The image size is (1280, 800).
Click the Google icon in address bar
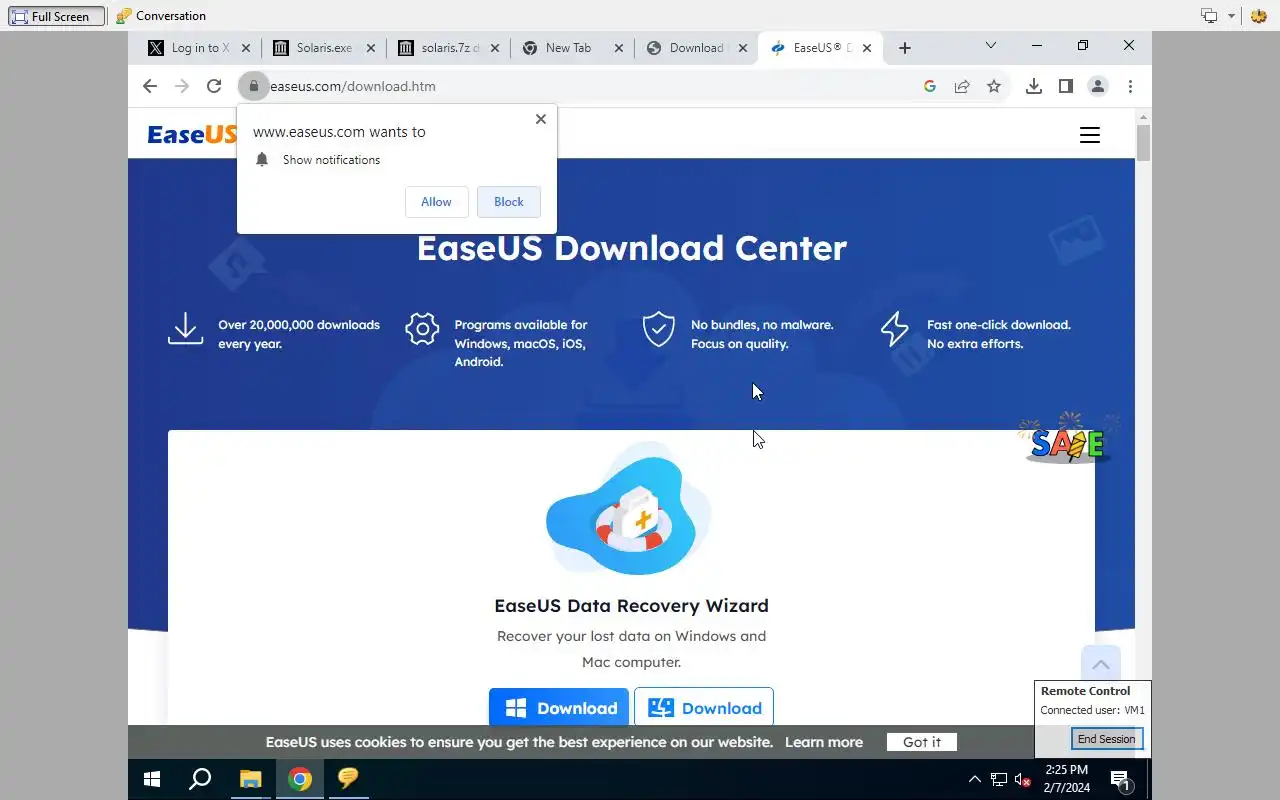(x=930, y=86)
